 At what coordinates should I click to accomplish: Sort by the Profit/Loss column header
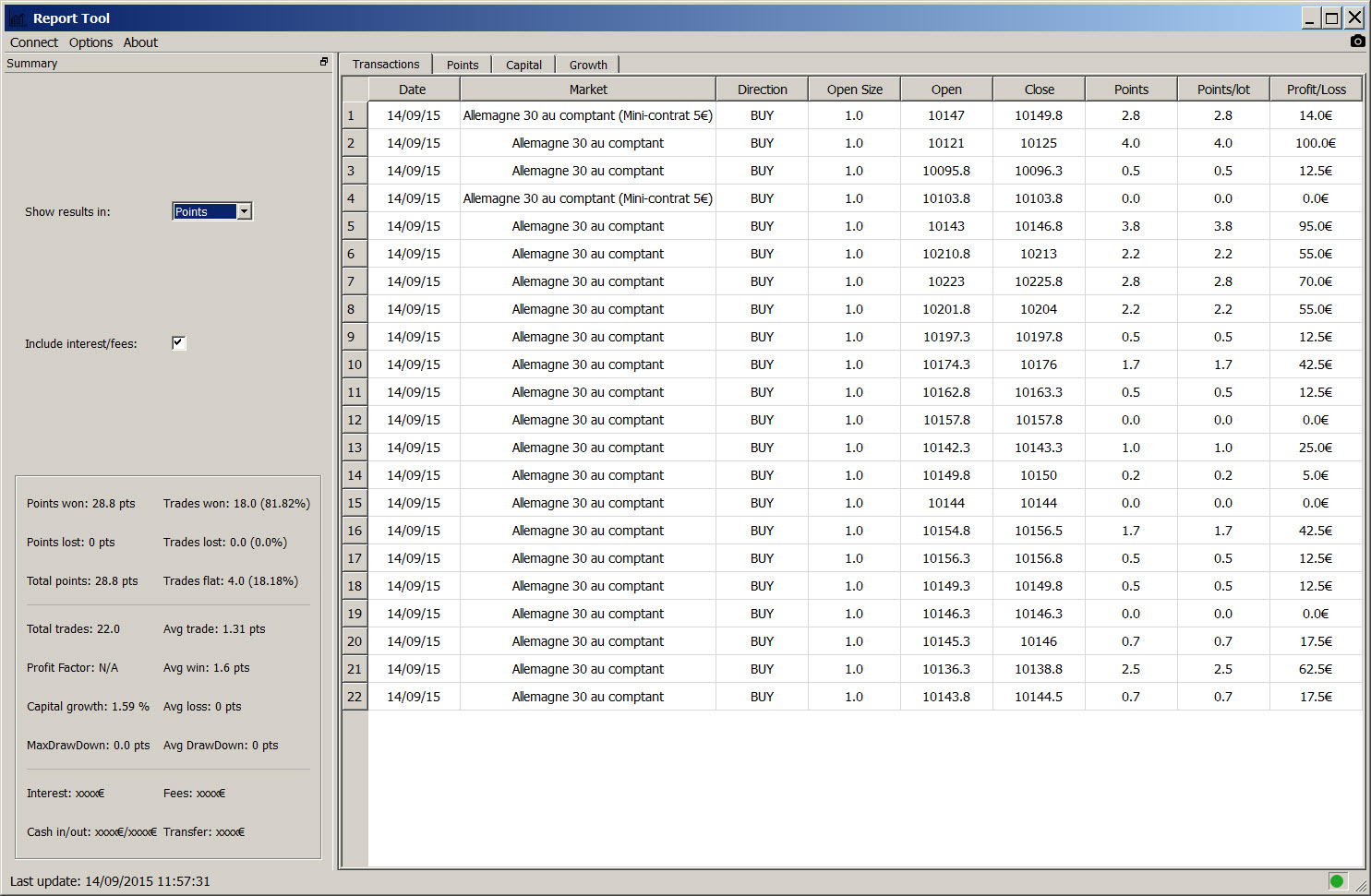coord(1316,90)
